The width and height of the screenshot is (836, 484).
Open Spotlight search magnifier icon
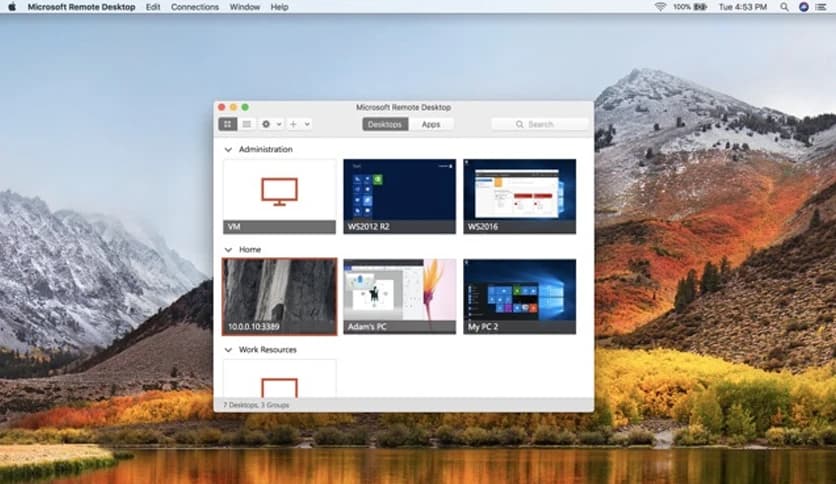(x=783, y=7)
